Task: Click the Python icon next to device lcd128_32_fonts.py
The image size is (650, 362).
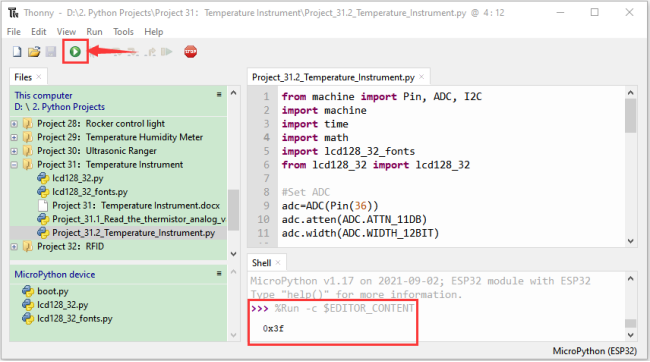Action: tap(28, 318)
